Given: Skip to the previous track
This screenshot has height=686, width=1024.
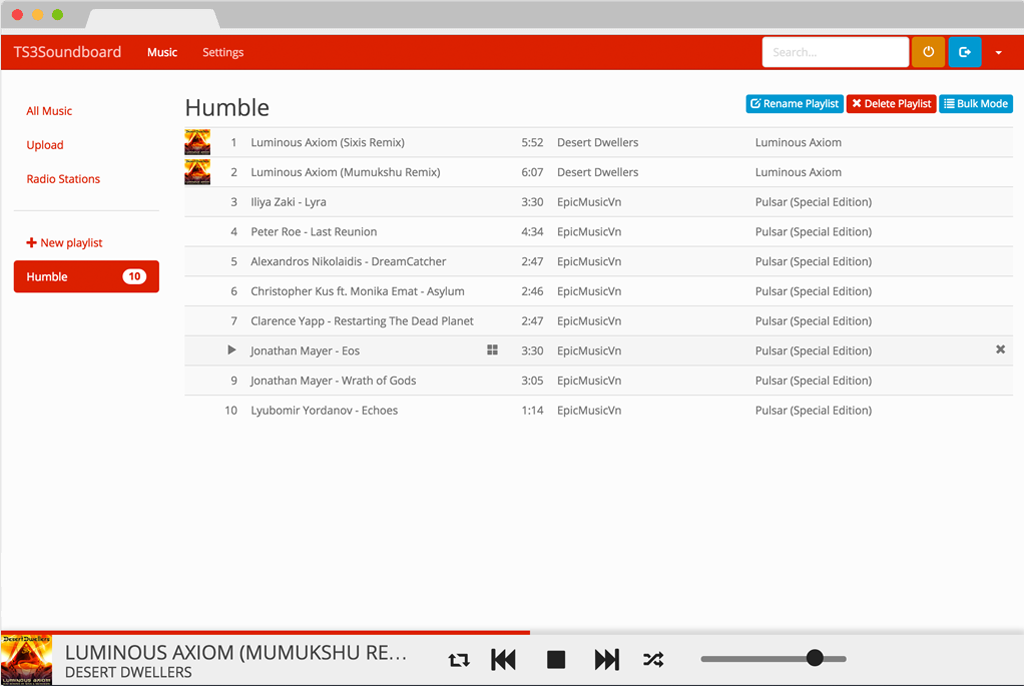Looking at the screenshot, I should (x=504, y=660).
